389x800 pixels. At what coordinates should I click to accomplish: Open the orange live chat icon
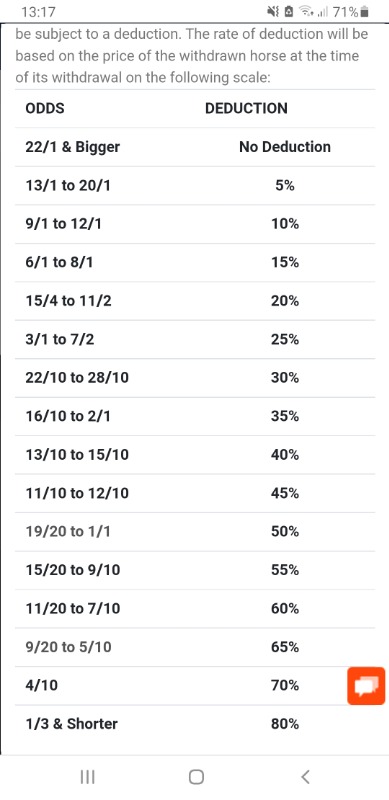click(x=366, y=686)
